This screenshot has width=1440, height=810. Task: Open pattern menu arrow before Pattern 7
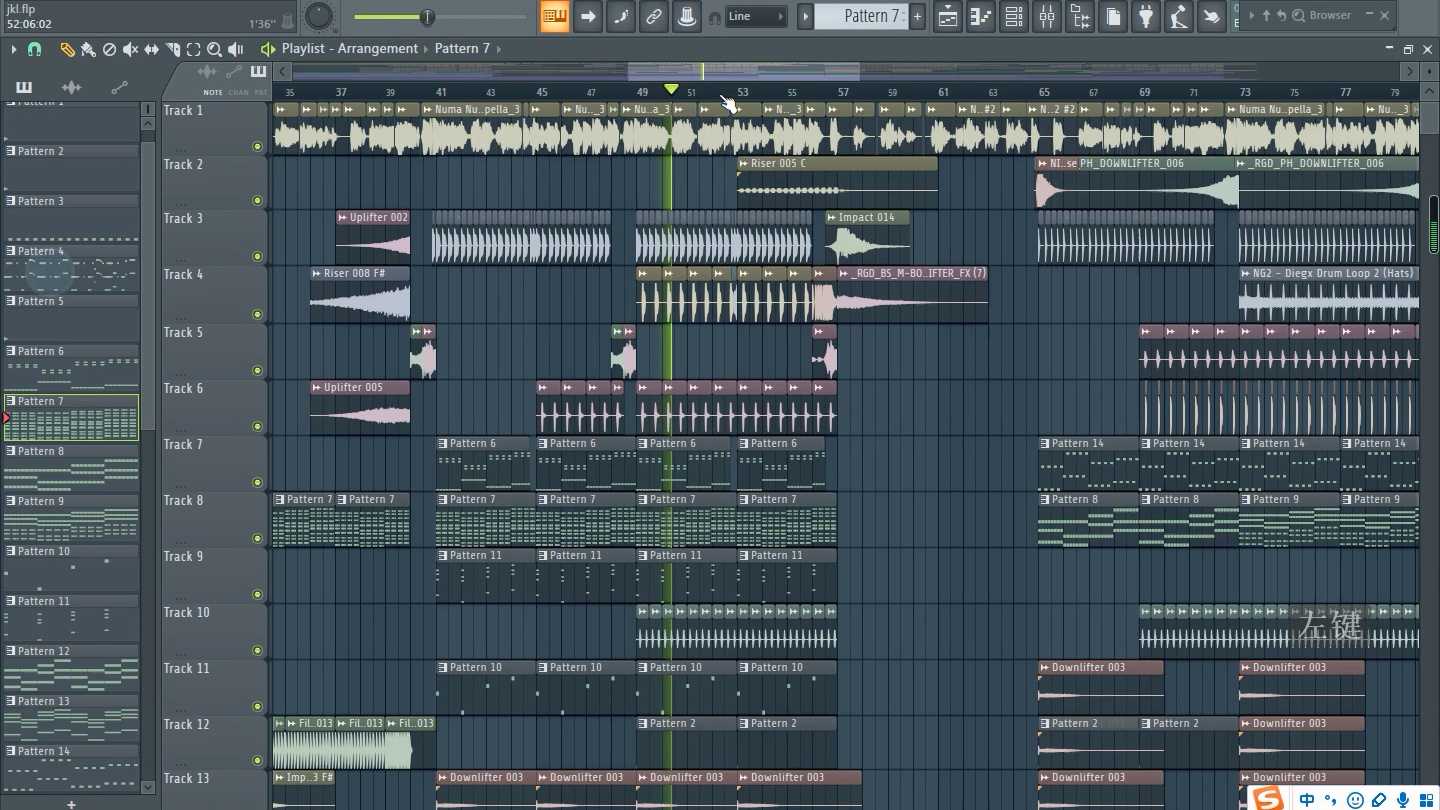point(805,16)
